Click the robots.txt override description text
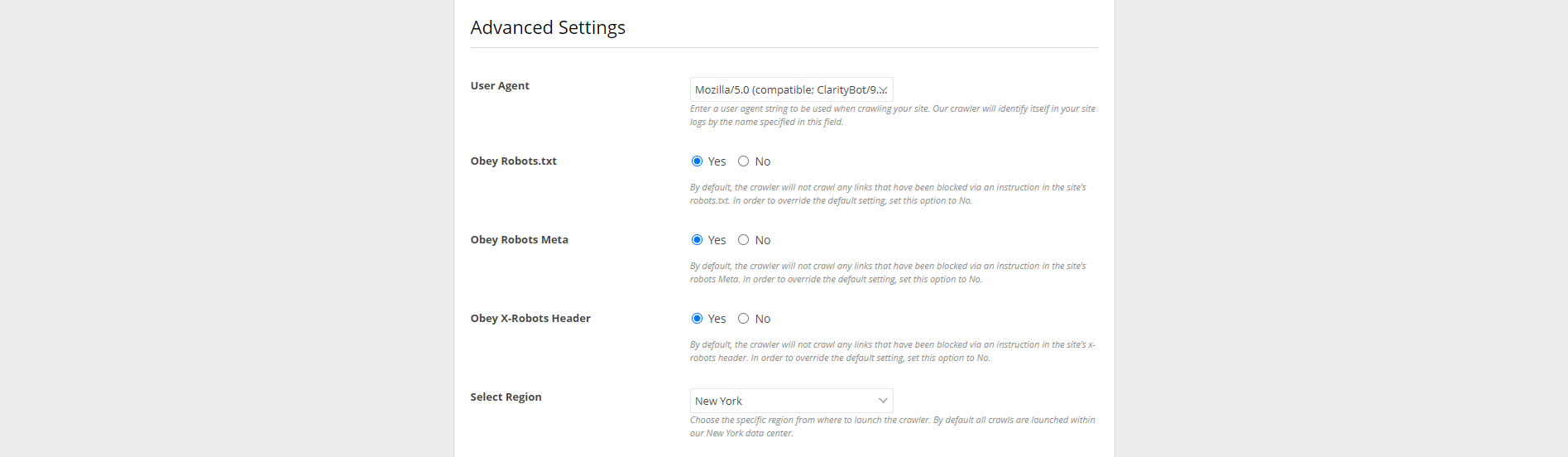 pyautogui.click(x=888, y=194)
